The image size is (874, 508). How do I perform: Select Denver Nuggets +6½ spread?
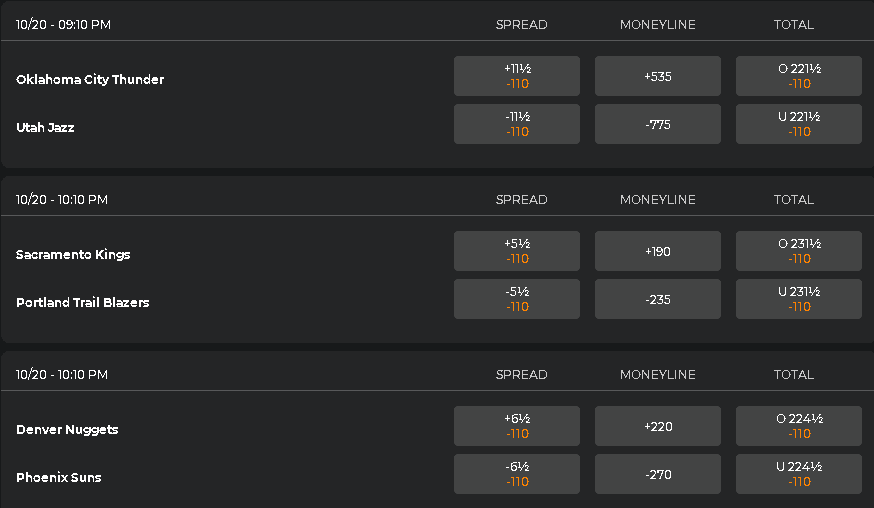(x=517, y=426)
